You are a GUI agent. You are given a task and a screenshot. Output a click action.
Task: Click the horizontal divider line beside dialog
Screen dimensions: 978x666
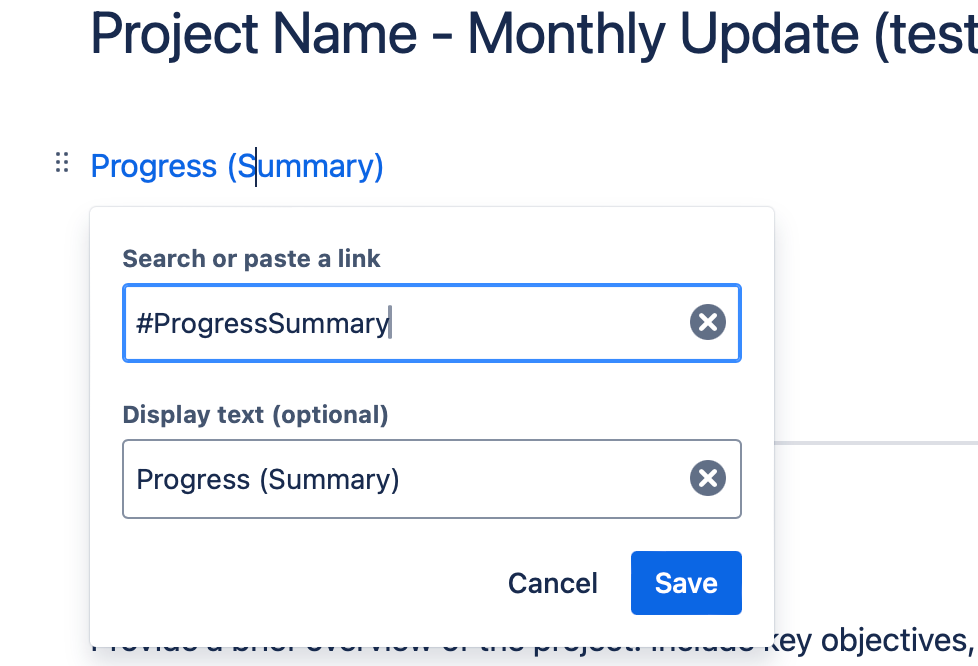(876, 443)
